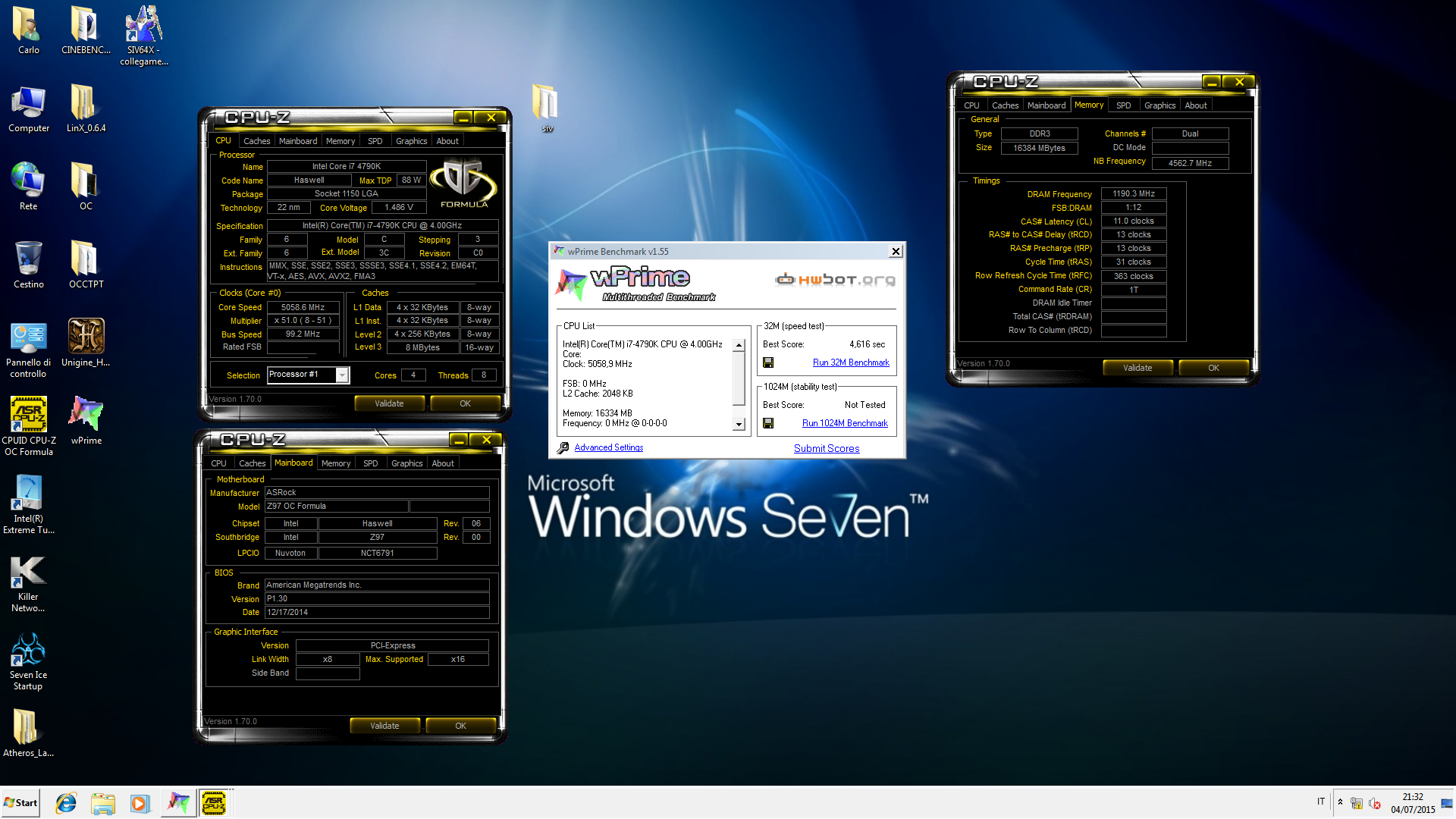Image resolution: width=1456 pixels, height=819 pixels.
Task: Open the Cestino recycle bin
Action: (x=28, y=265)
